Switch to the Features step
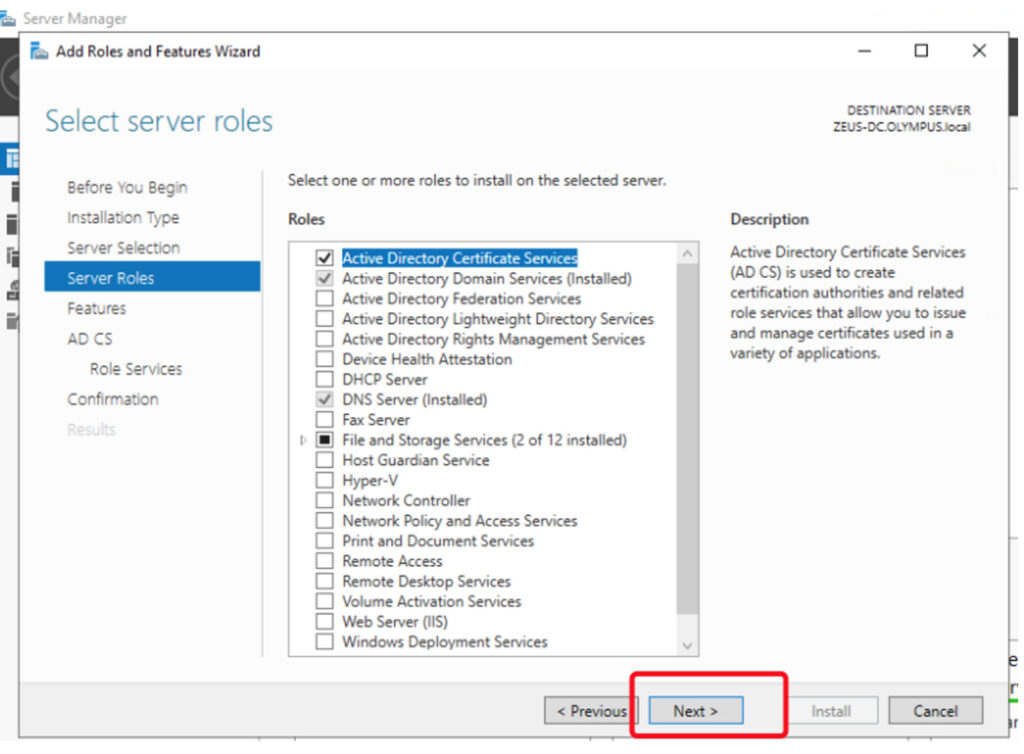The height and width of the screenshot is (754, 1024). click(97, 309)
